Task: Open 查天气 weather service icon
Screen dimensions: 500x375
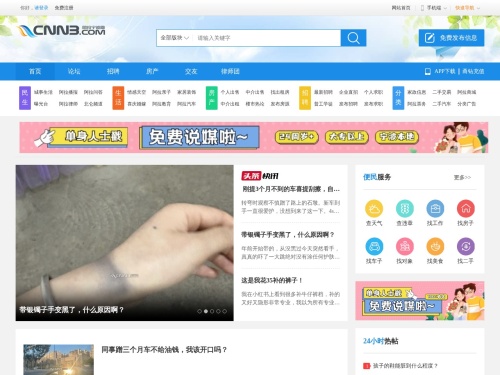Action: (374, 209)
